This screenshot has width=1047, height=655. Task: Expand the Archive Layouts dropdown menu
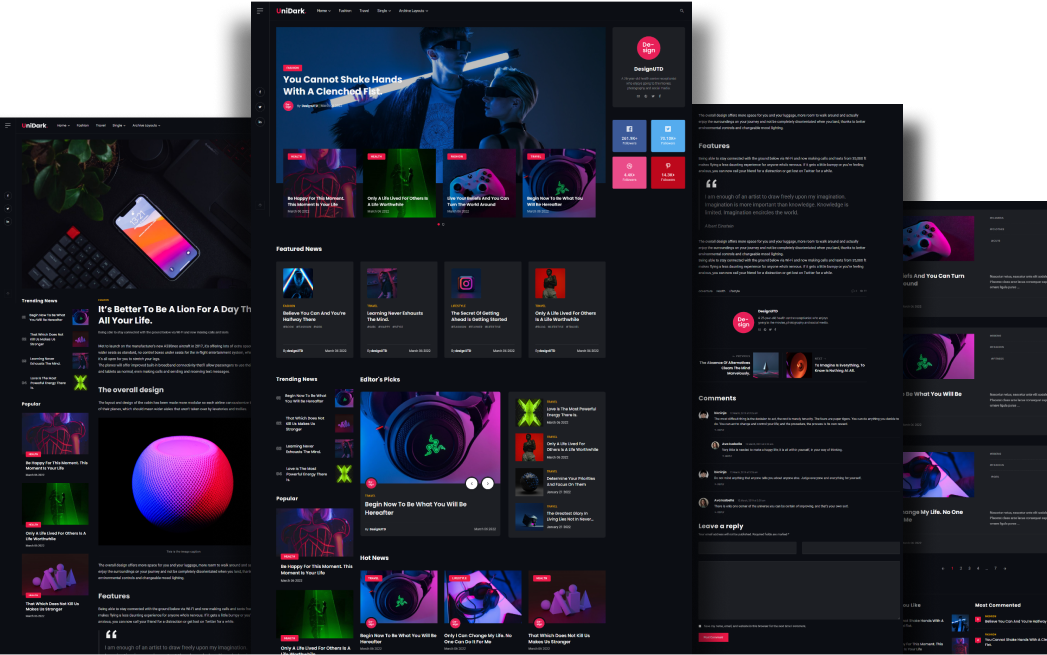click(414, 11)
